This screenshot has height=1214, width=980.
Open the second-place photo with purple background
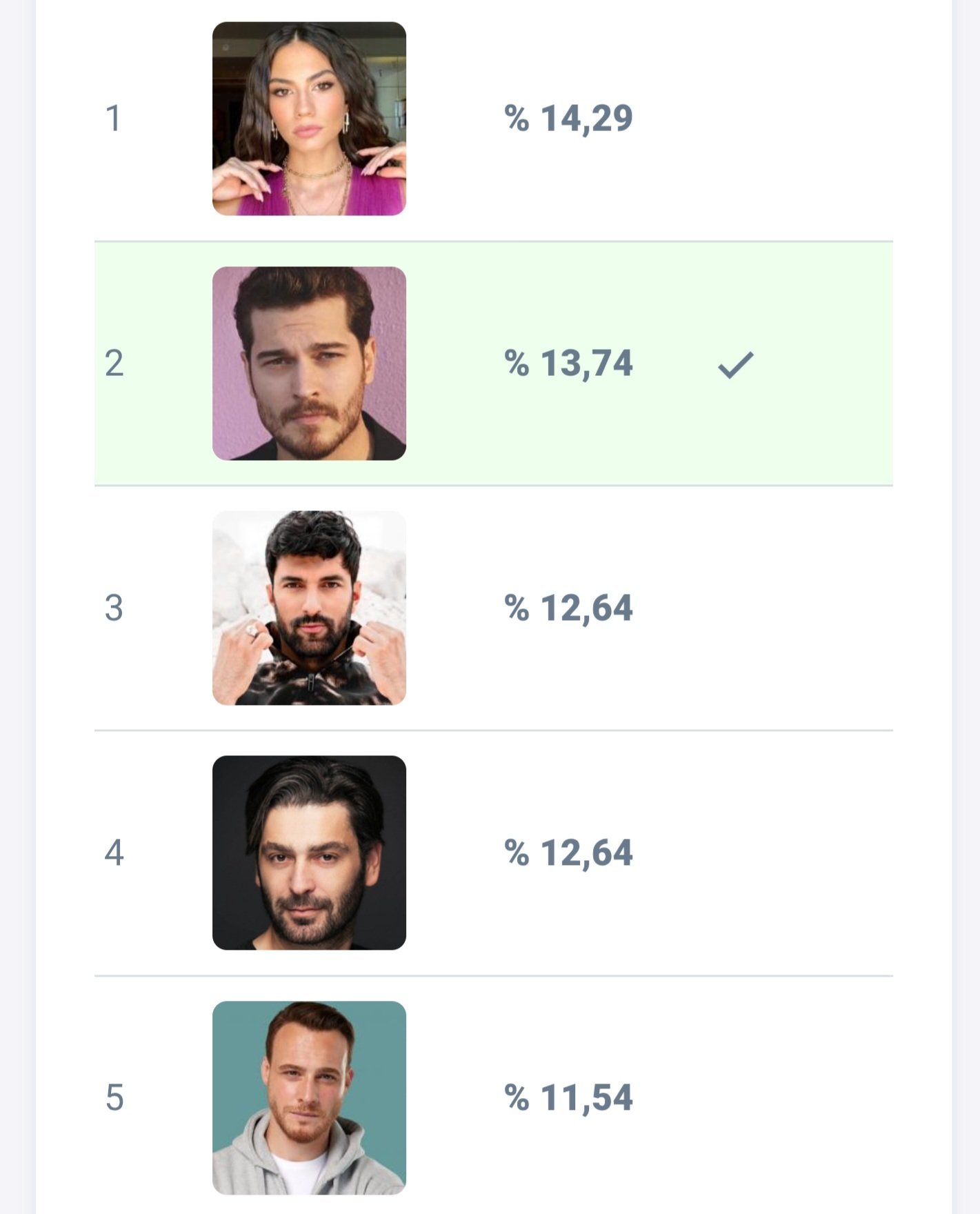click(x=309, y=364)
